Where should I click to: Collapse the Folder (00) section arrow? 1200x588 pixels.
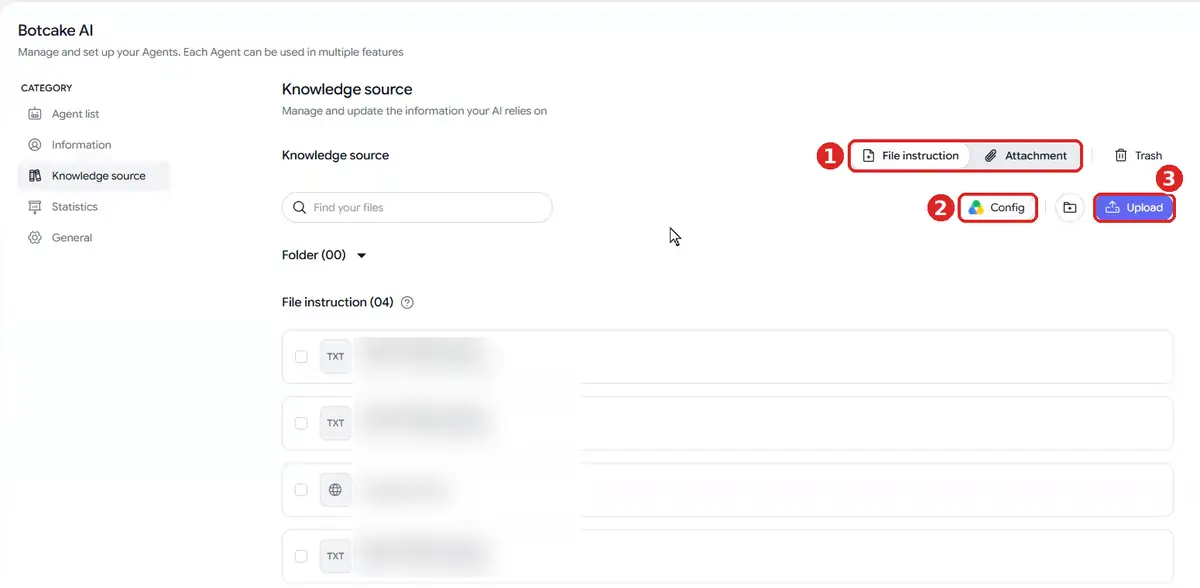362,256
